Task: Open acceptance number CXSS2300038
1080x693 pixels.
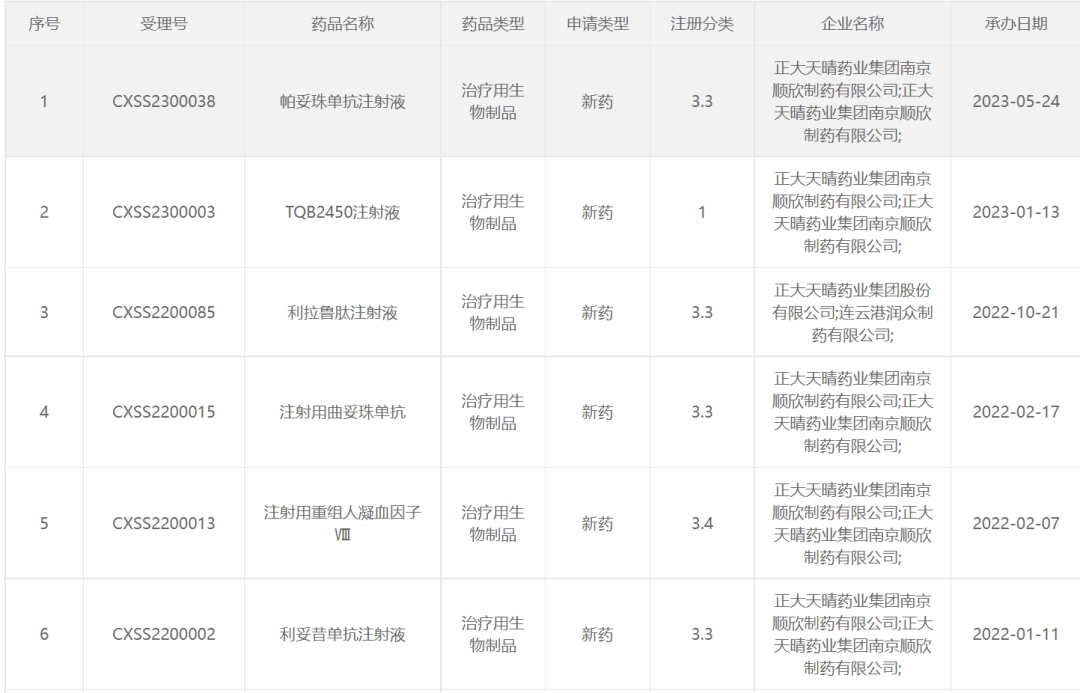Action: (x=163, y=101)
